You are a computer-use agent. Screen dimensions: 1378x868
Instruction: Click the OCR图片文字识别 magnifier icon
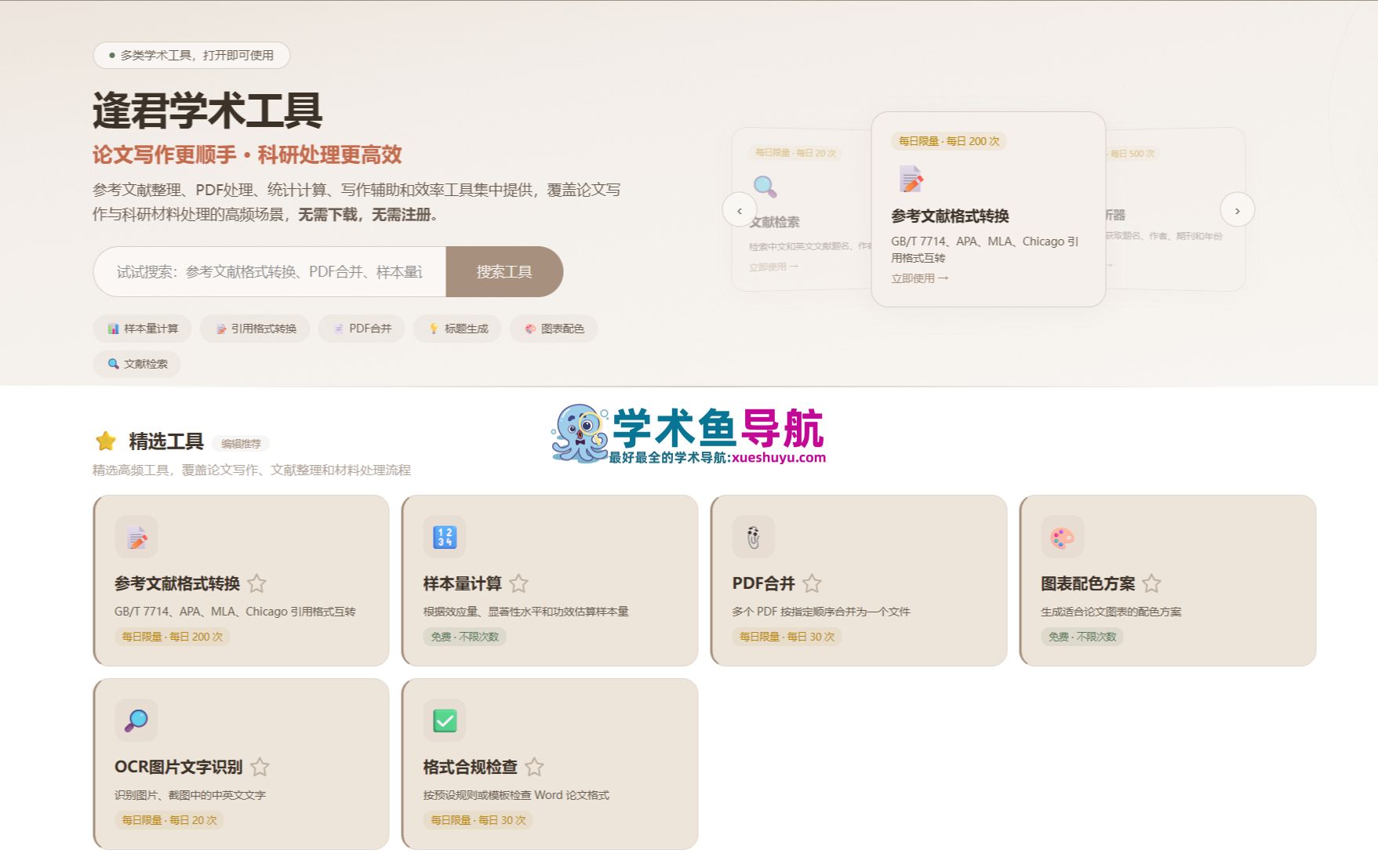pyautogui.click(x=136, y=720)
